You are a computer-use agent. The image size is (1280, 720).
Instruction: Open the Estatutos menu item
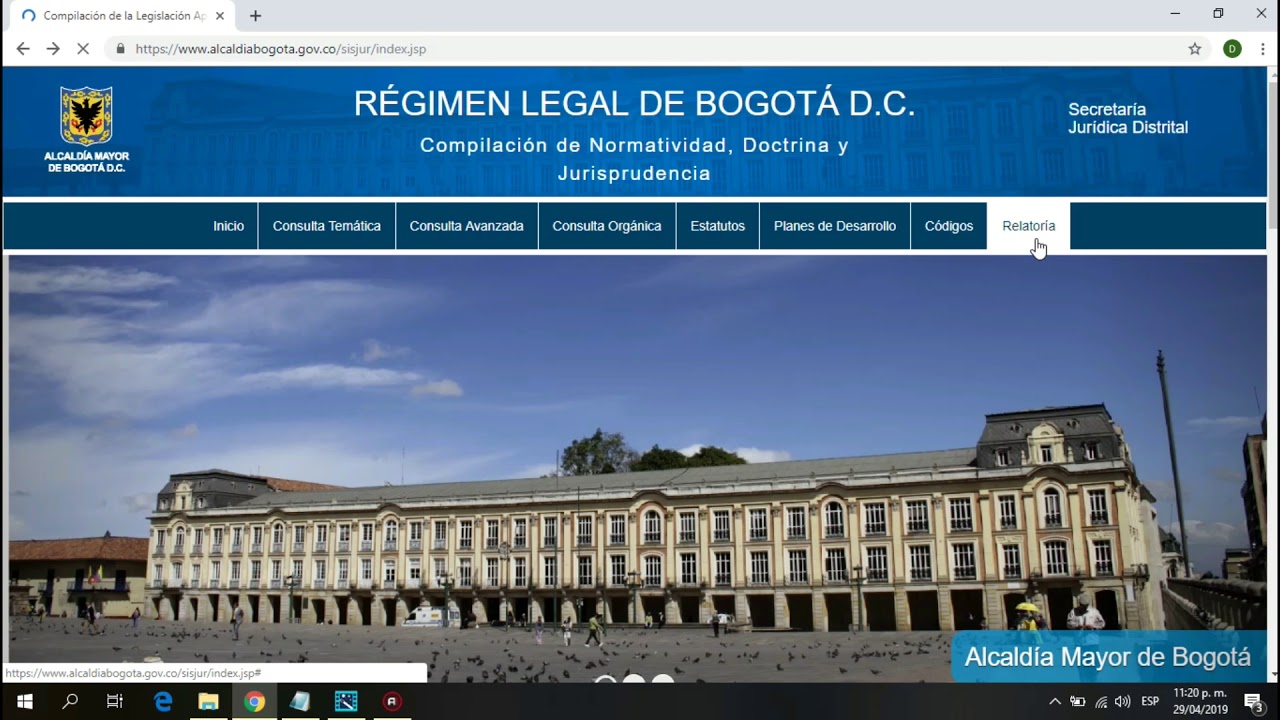pyautogui.click(x=718, y=226)
